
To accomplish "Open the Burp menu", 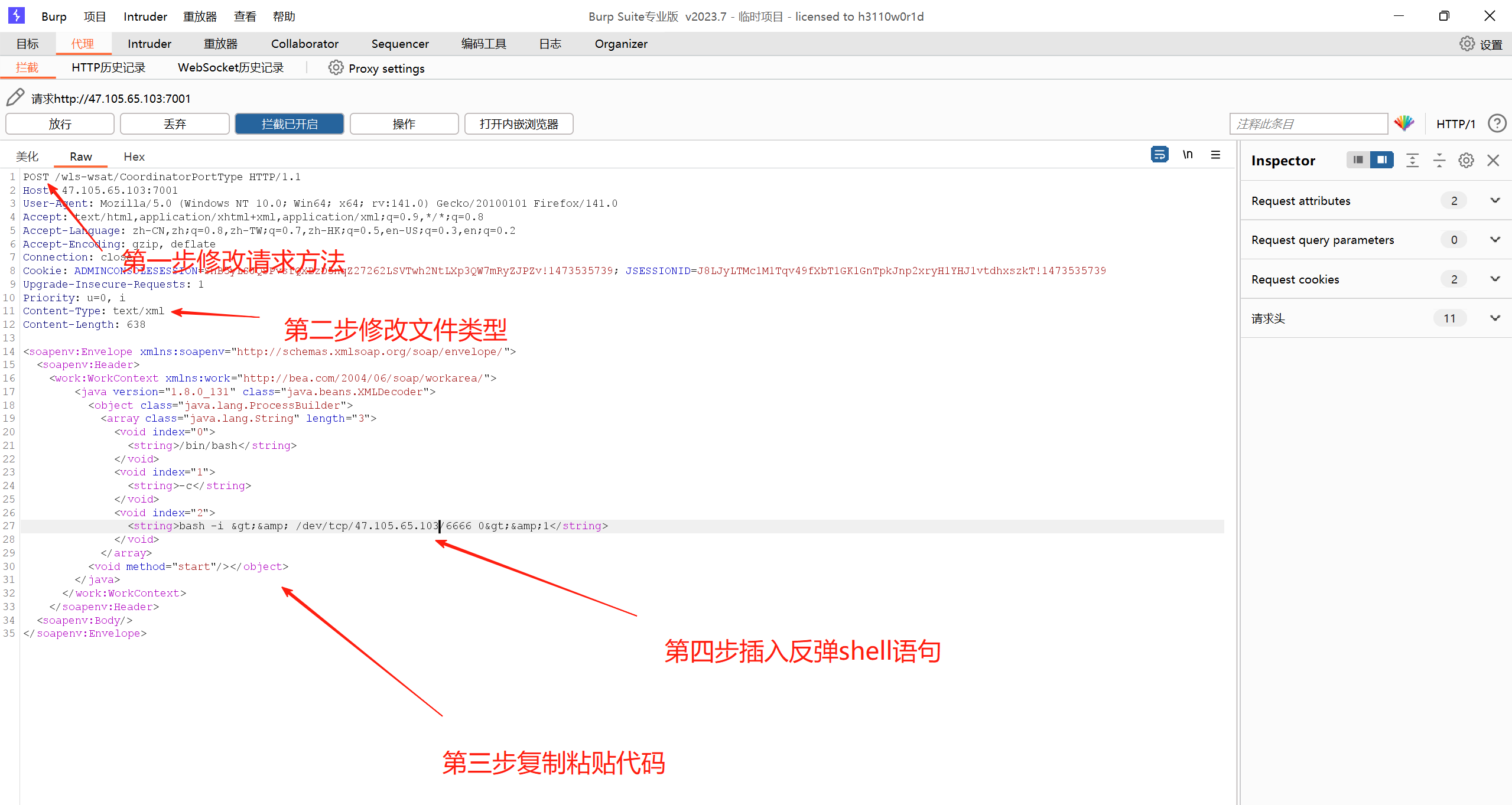I will [54, 17].
